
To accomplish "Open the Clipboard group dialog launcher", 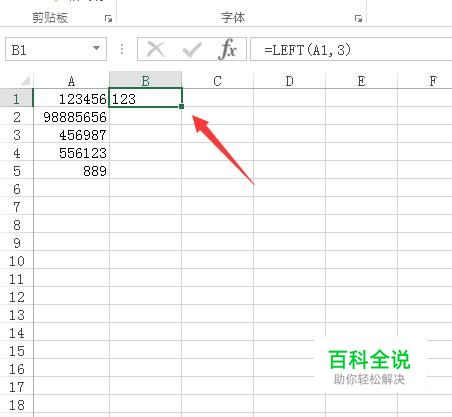I will (x=108, y=19).
